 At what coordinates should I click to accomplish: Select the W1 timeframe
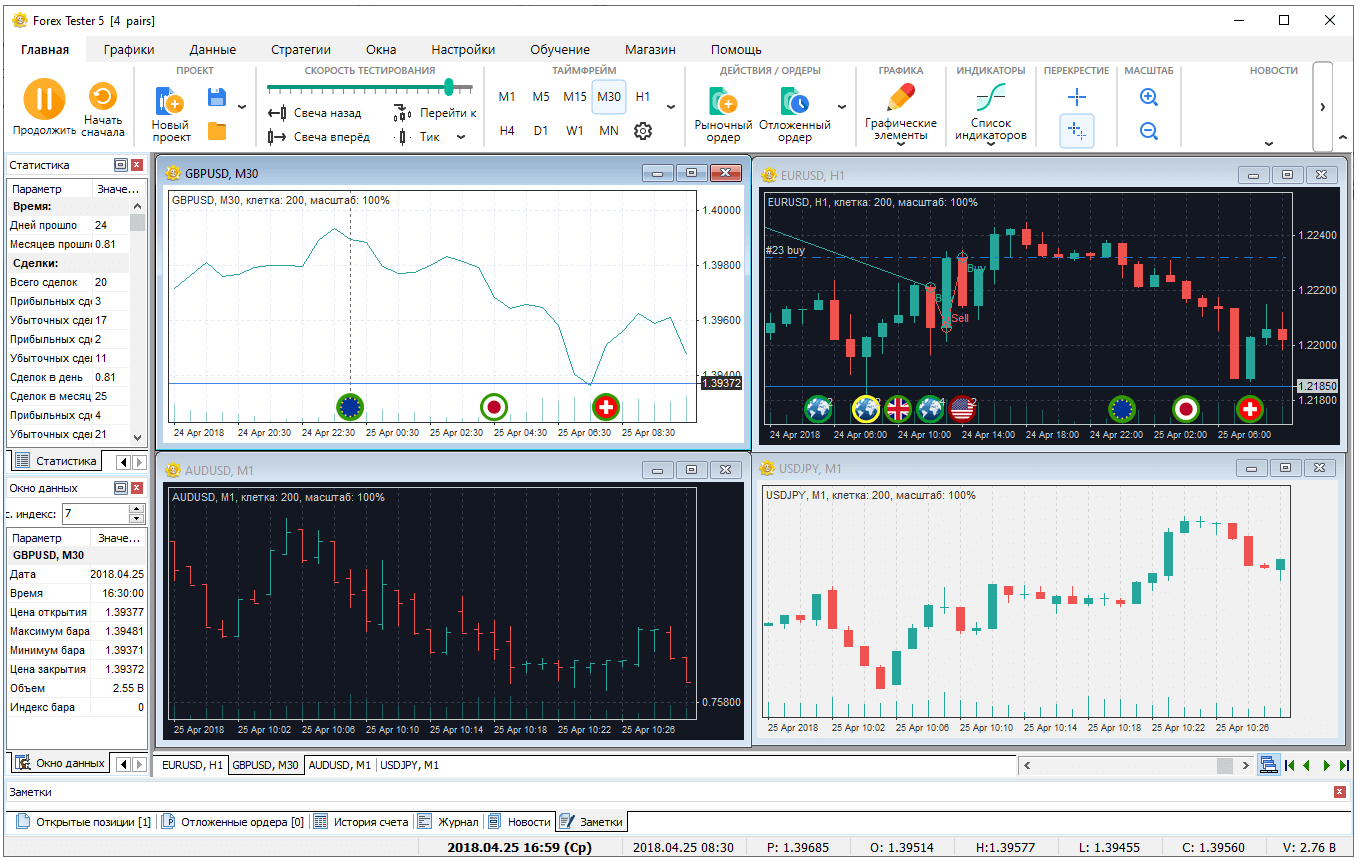(575, 131)
